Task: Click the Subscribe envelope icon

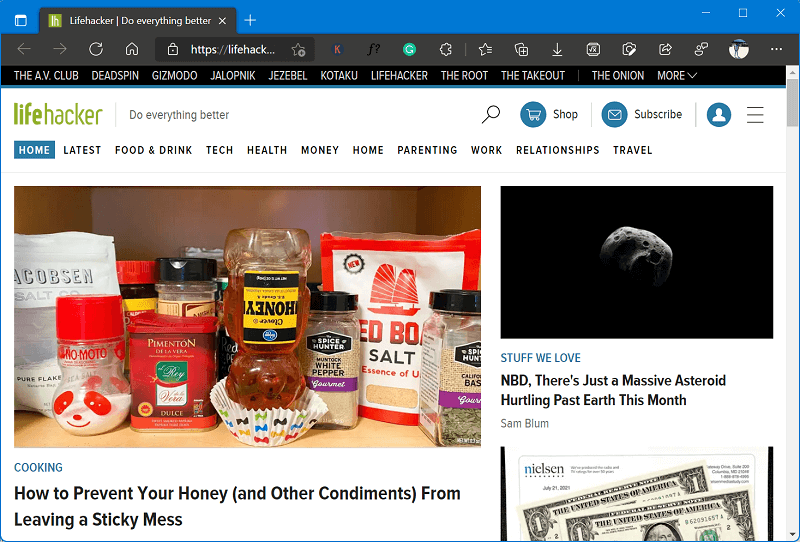Action: click(x=614, y=114)
